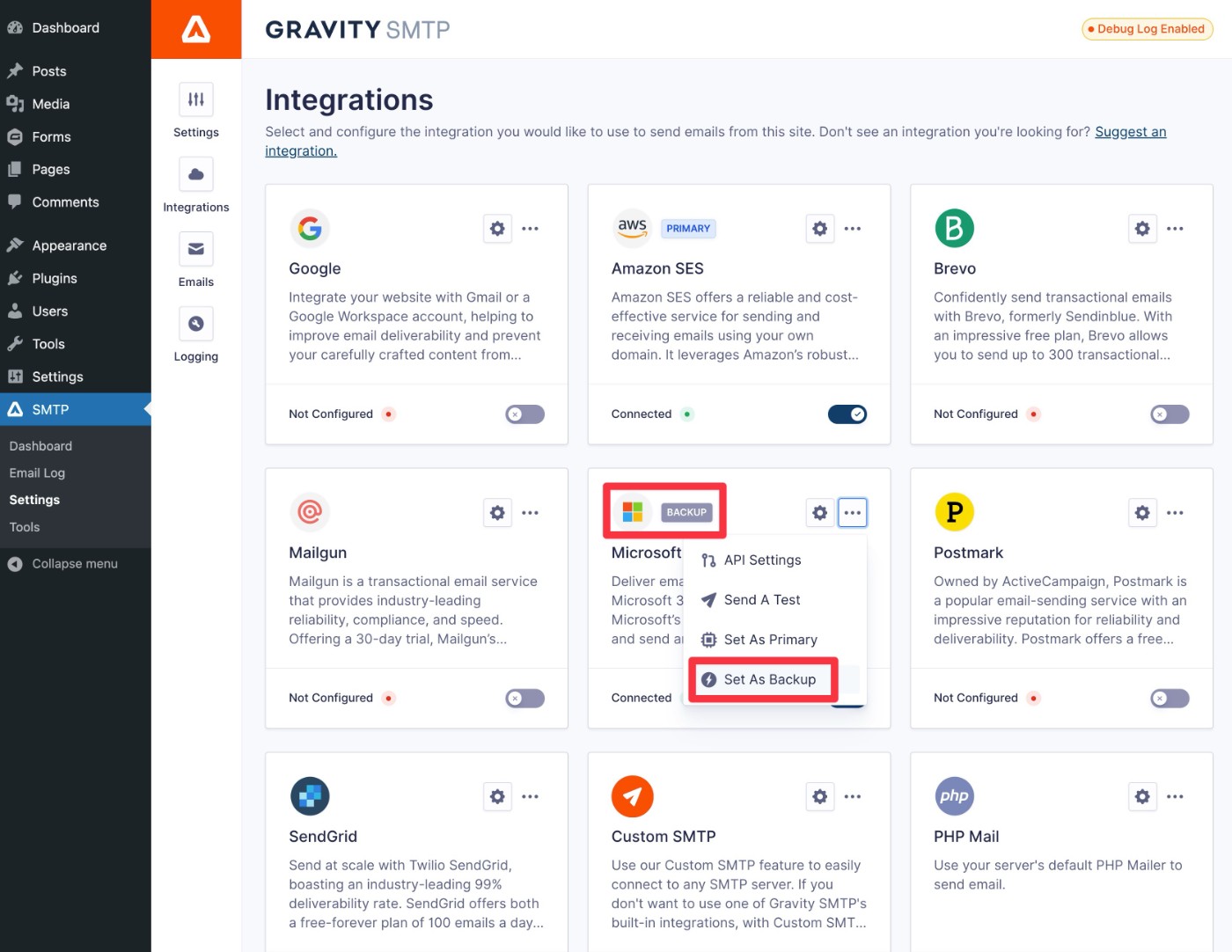Open Google integration gear settings

497,229
